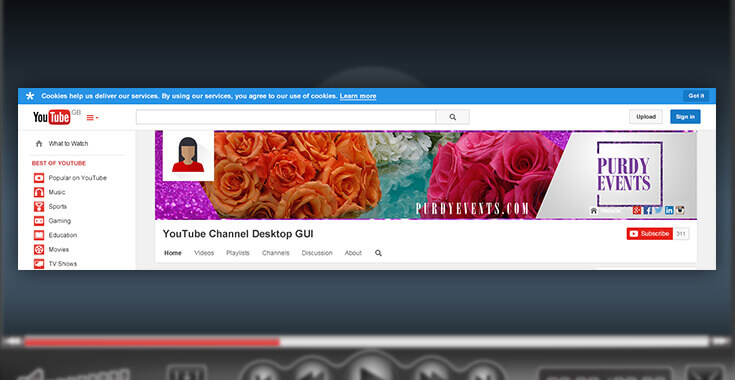
Task: Click the TV Shows icon
Action: tap(39, 264)
